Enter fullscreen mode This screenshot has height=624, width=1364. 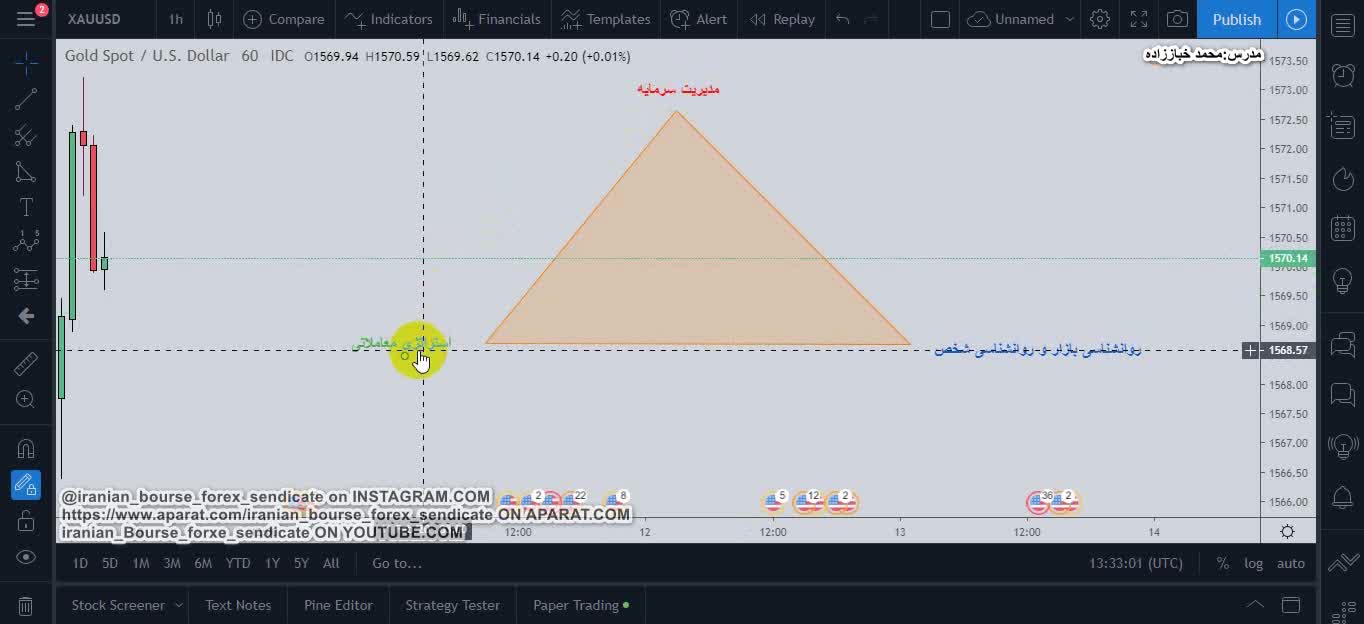(x=1139, y=19)
